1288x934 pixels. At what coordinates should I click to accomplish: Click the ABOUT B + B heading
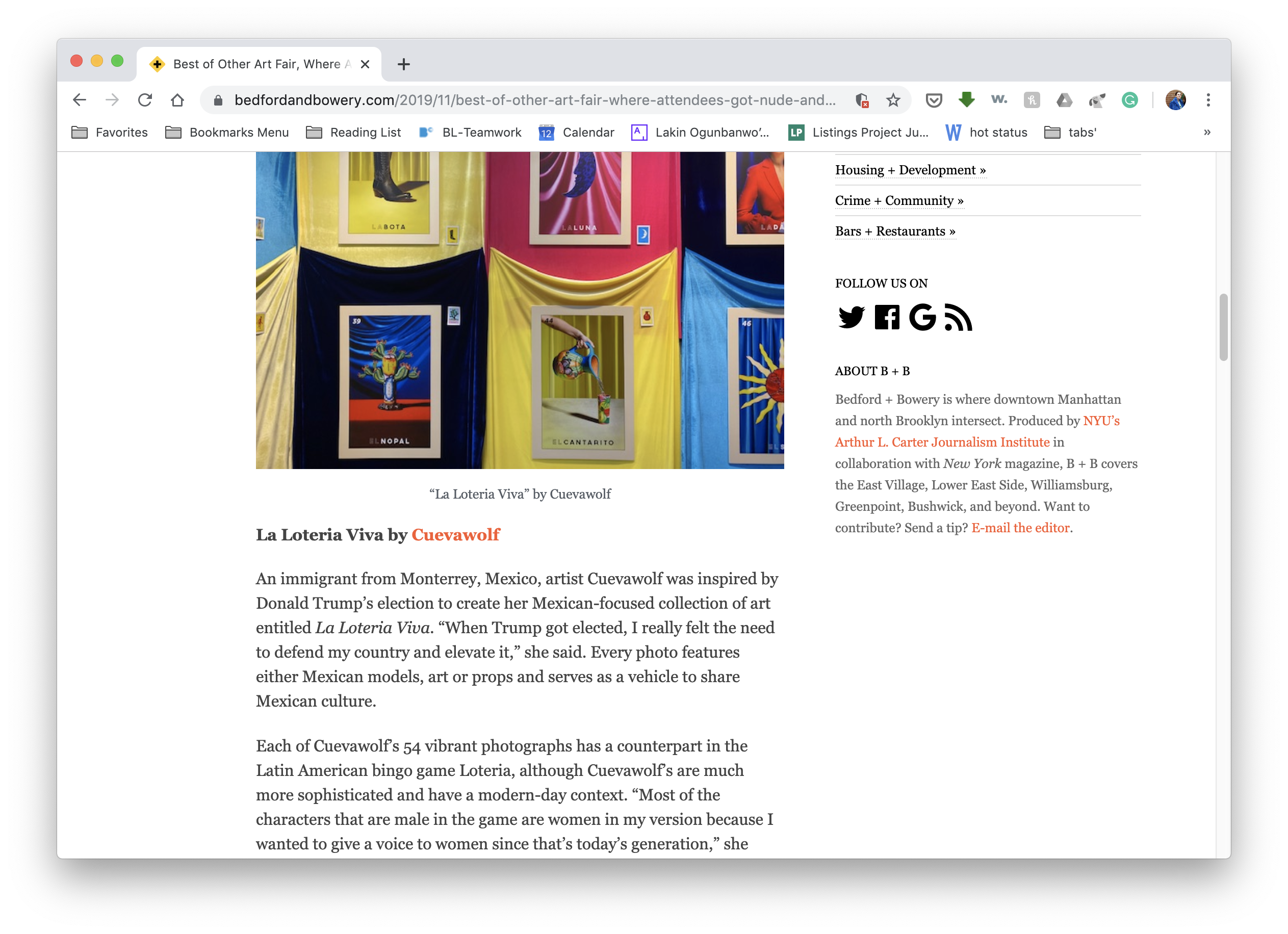872,371
